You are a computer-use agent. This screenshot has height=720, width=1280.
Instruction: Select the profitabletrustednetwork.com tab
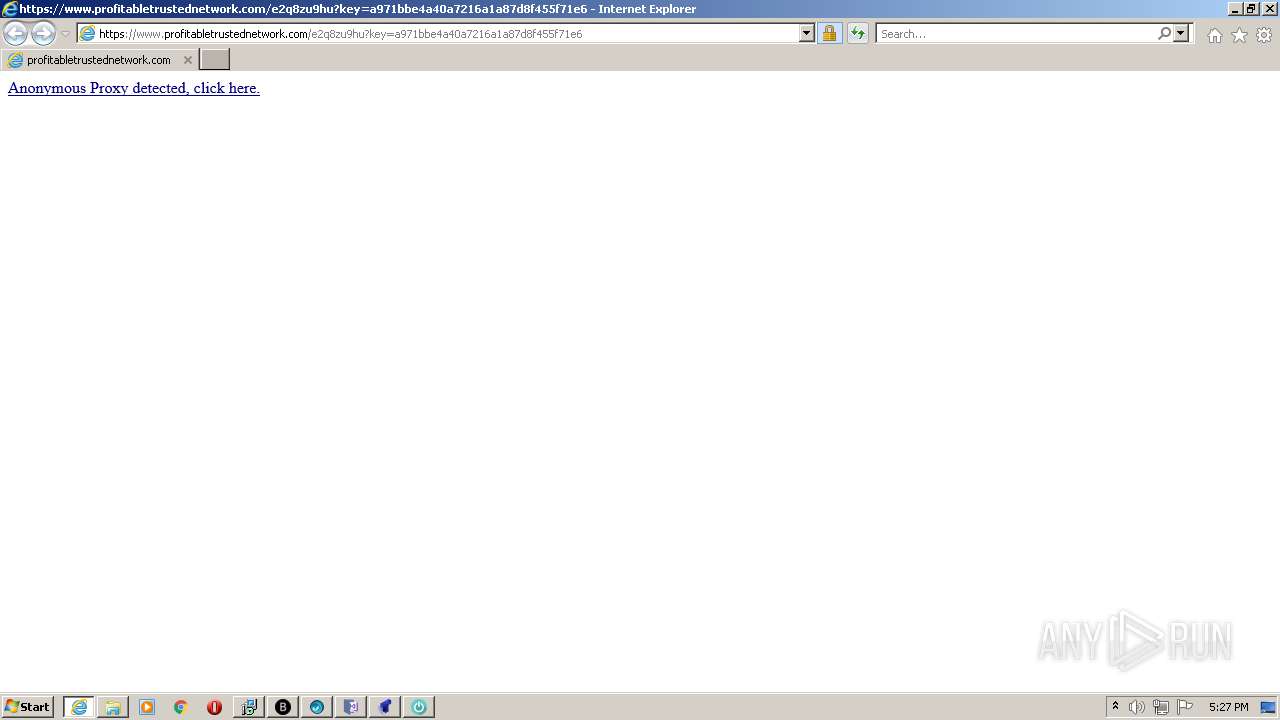point(98,60)
